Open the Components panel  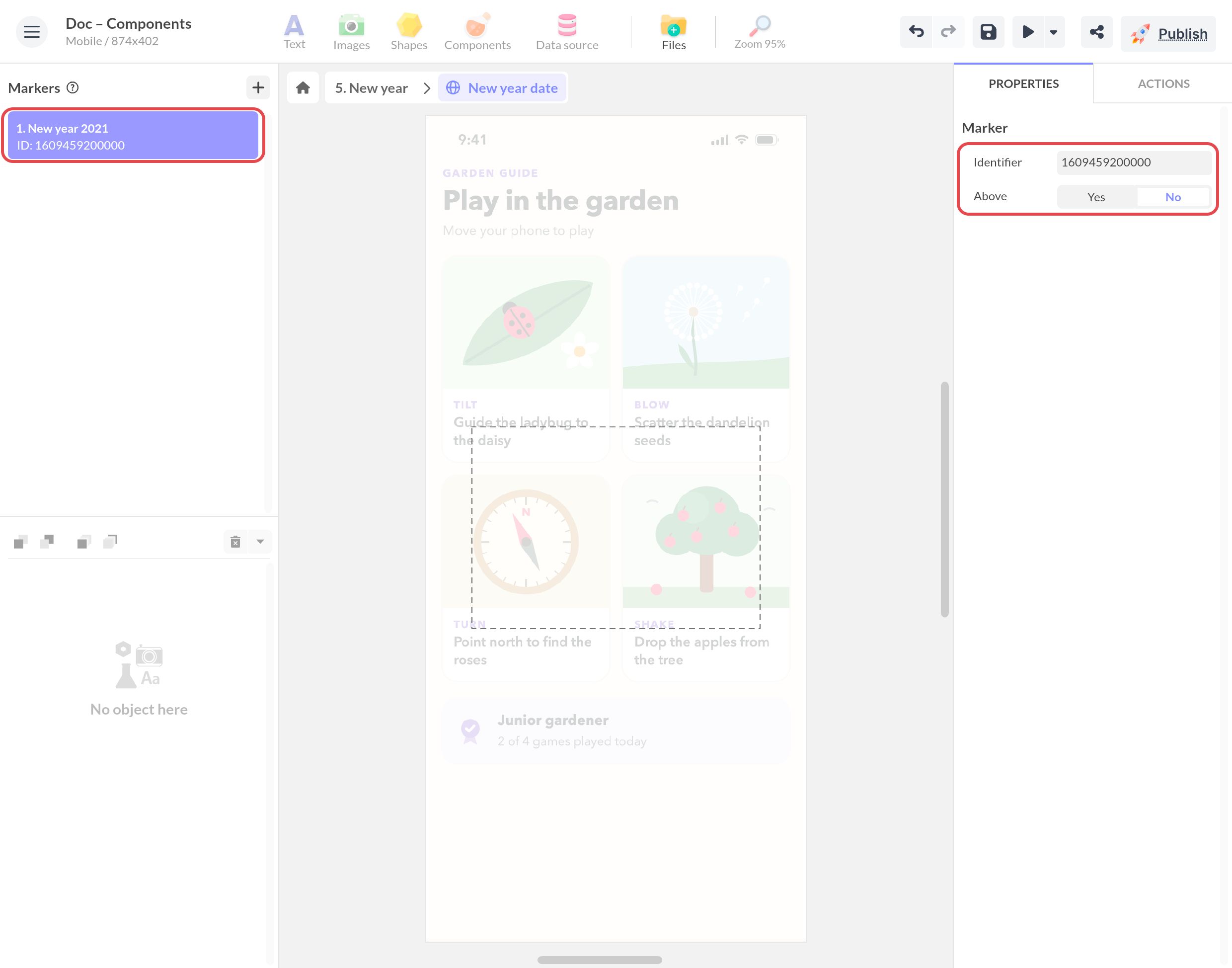[477, 32]
